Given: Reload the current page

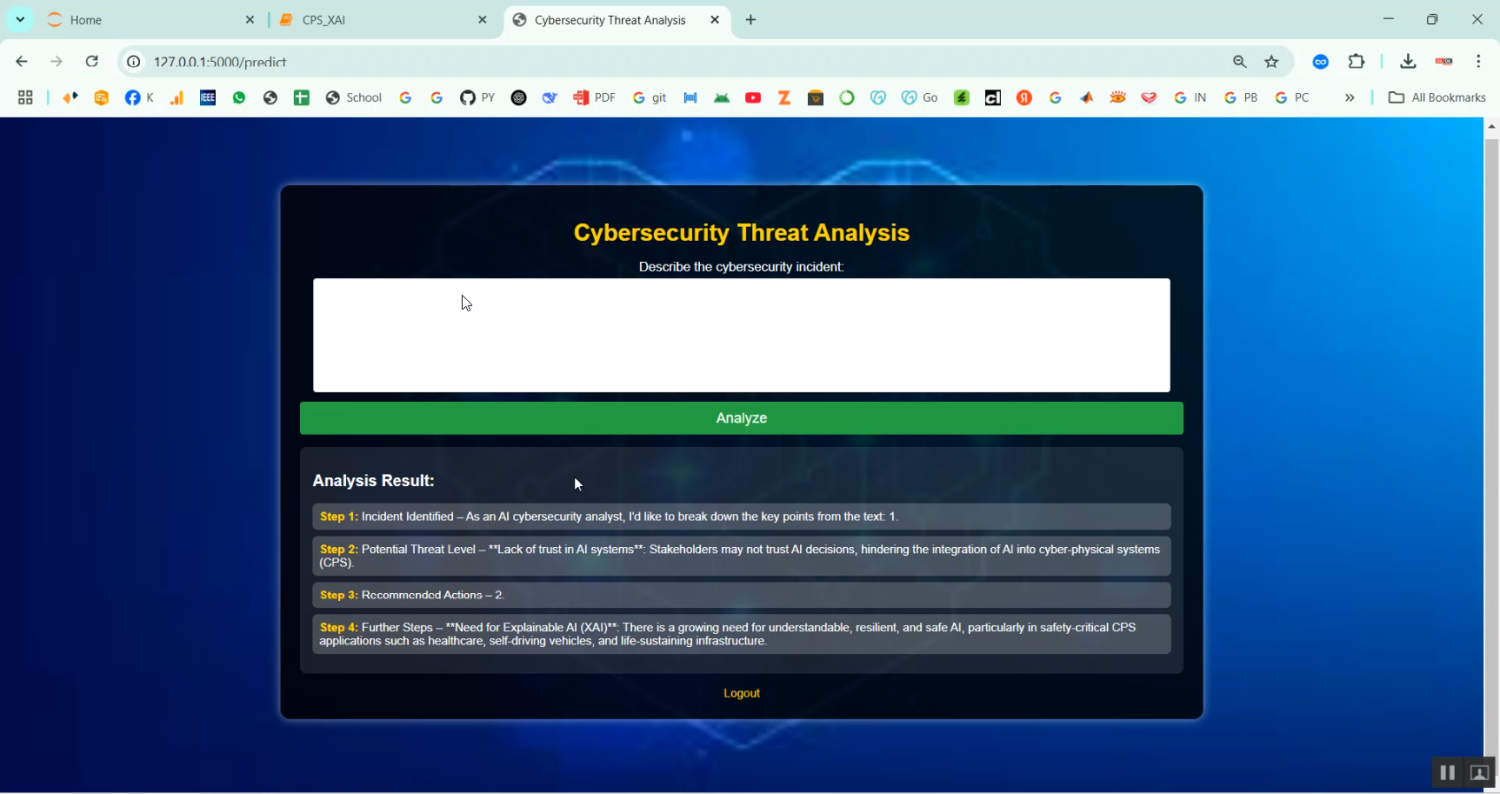Looking at the screenshot, I should (x=92, y=62).
